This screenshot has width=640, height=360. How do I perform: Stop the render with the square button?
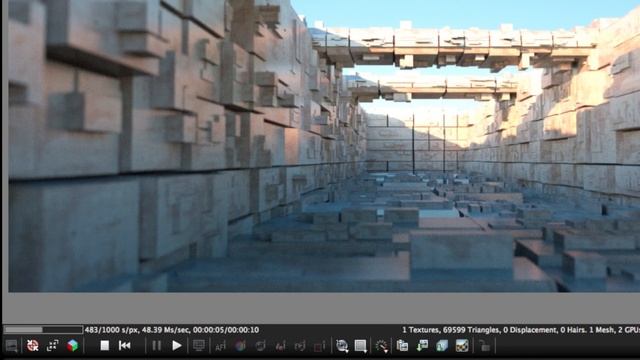click(x=104, y=346)
